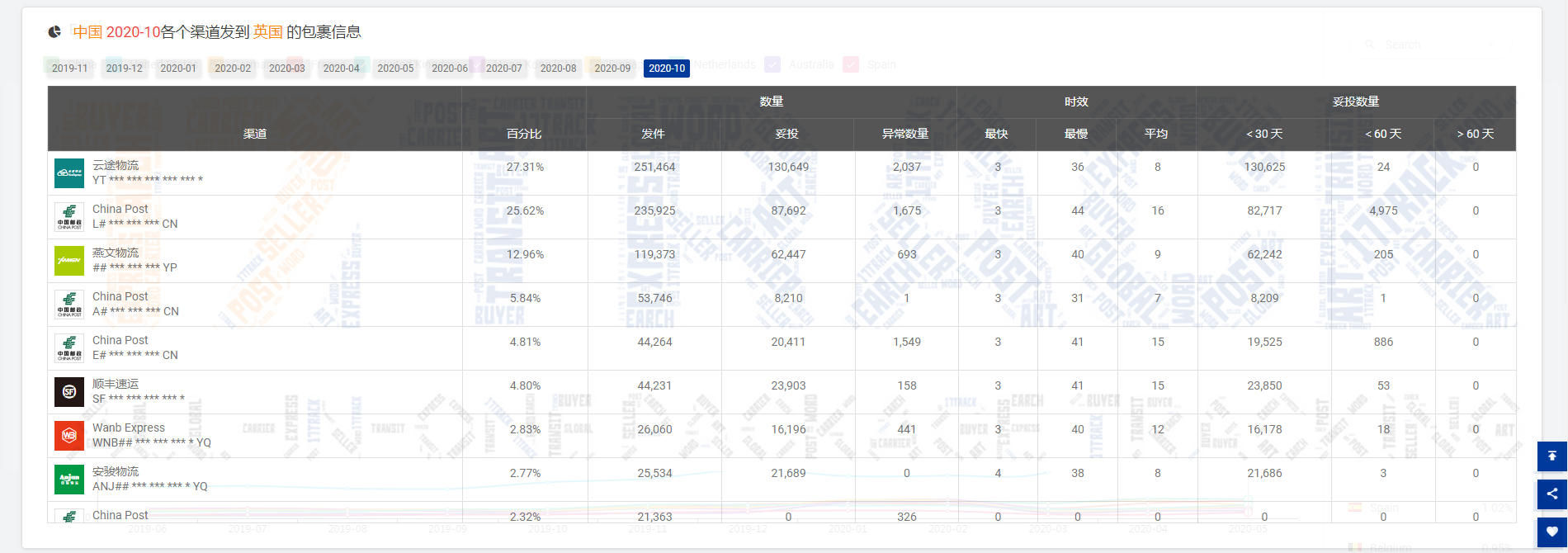This screenshot has height=553, width=1568.
Task: Click the orange 中国 link in title
Action: tap(87, 32)
